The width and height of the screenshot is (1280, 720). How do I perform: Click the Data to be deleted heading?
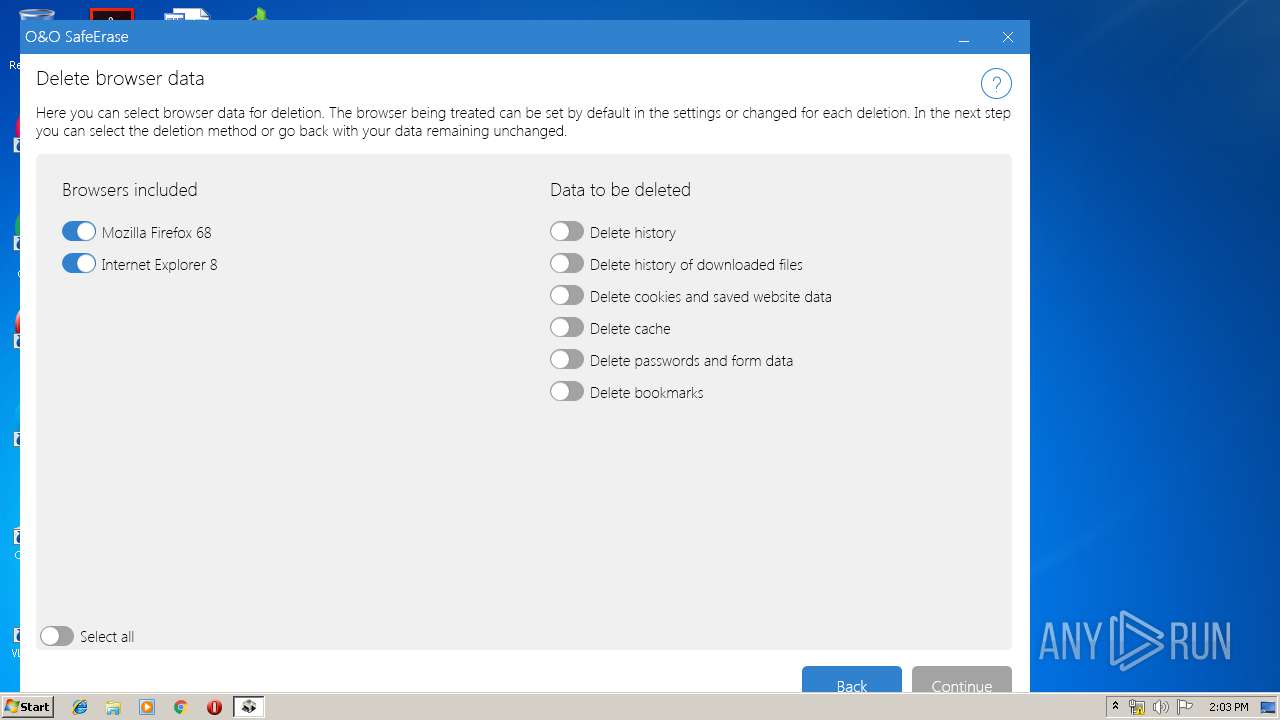(x=620, y=190)
